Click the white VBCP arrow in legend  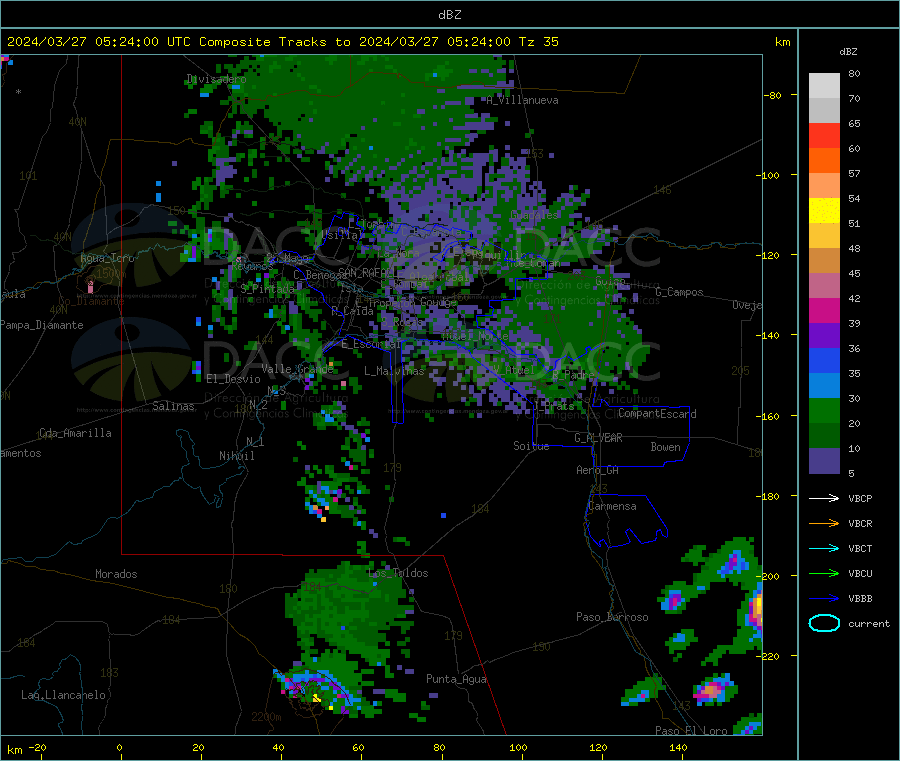824,498
